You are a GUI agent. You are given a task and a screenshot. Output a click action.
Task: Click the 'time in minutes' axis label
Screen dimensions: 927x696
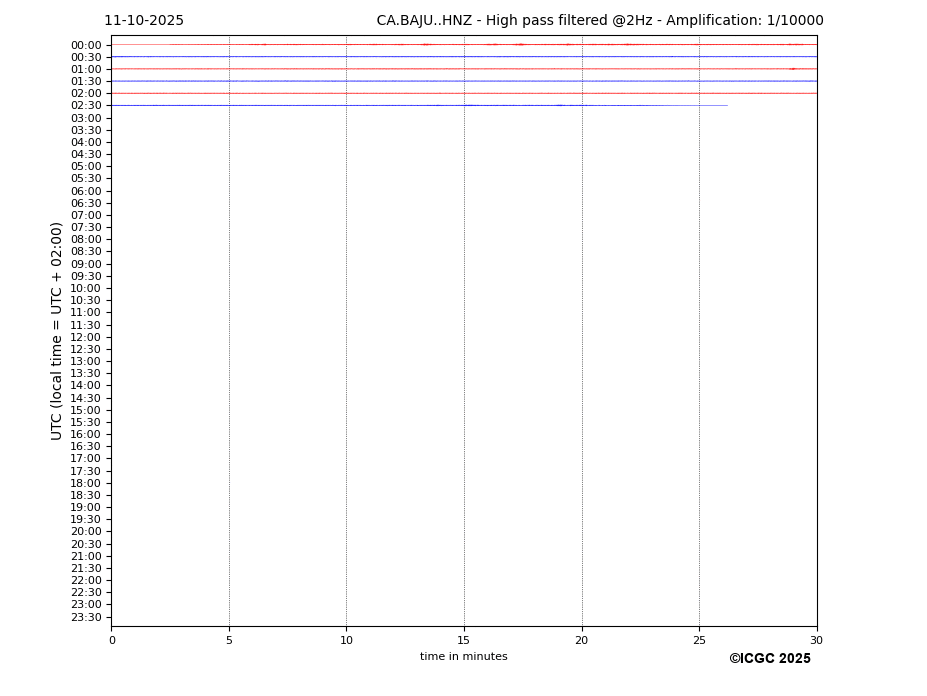pos(463,657)
